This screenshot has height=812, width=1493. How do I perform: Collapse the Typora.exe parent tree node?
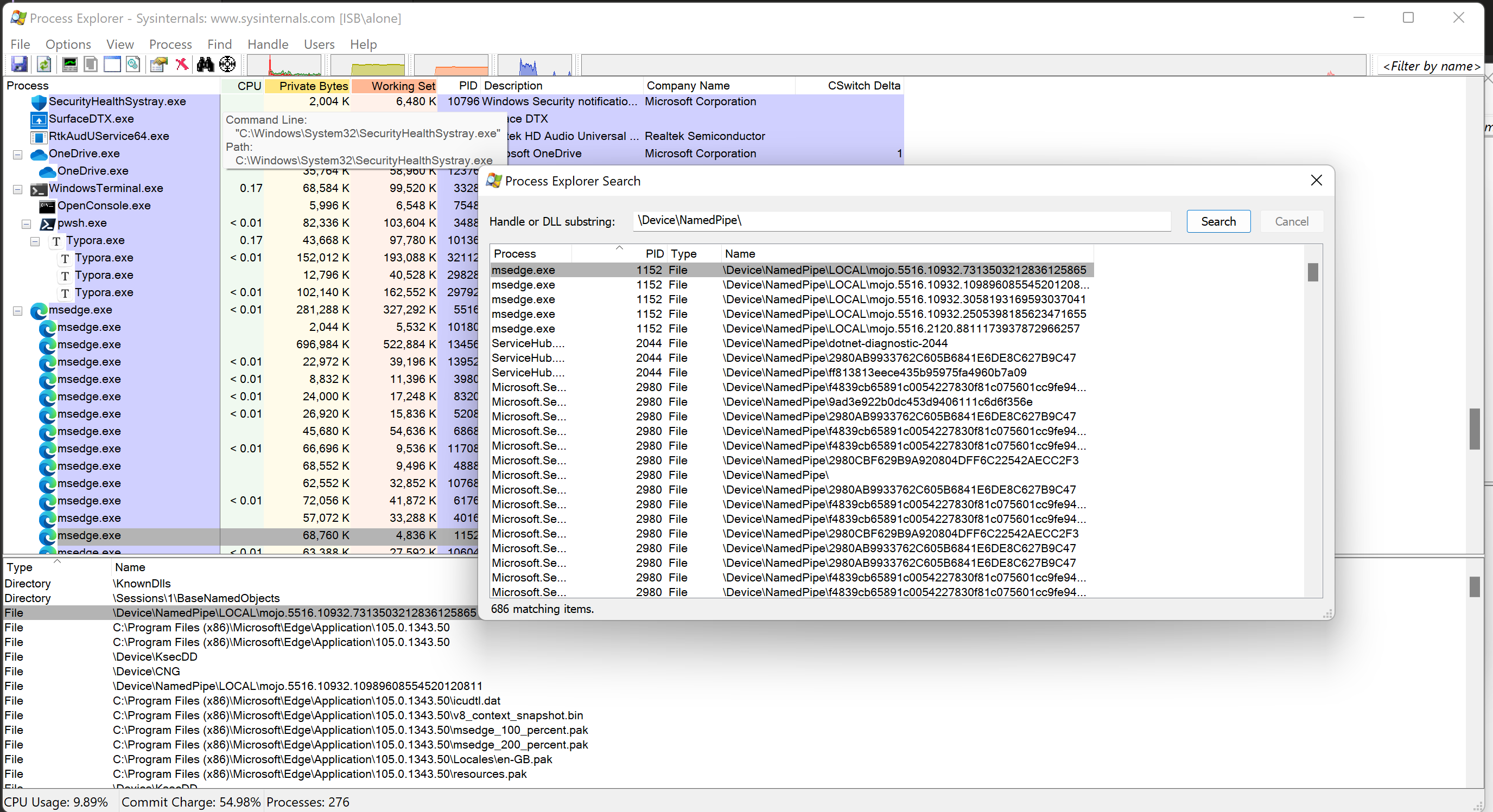35,241
